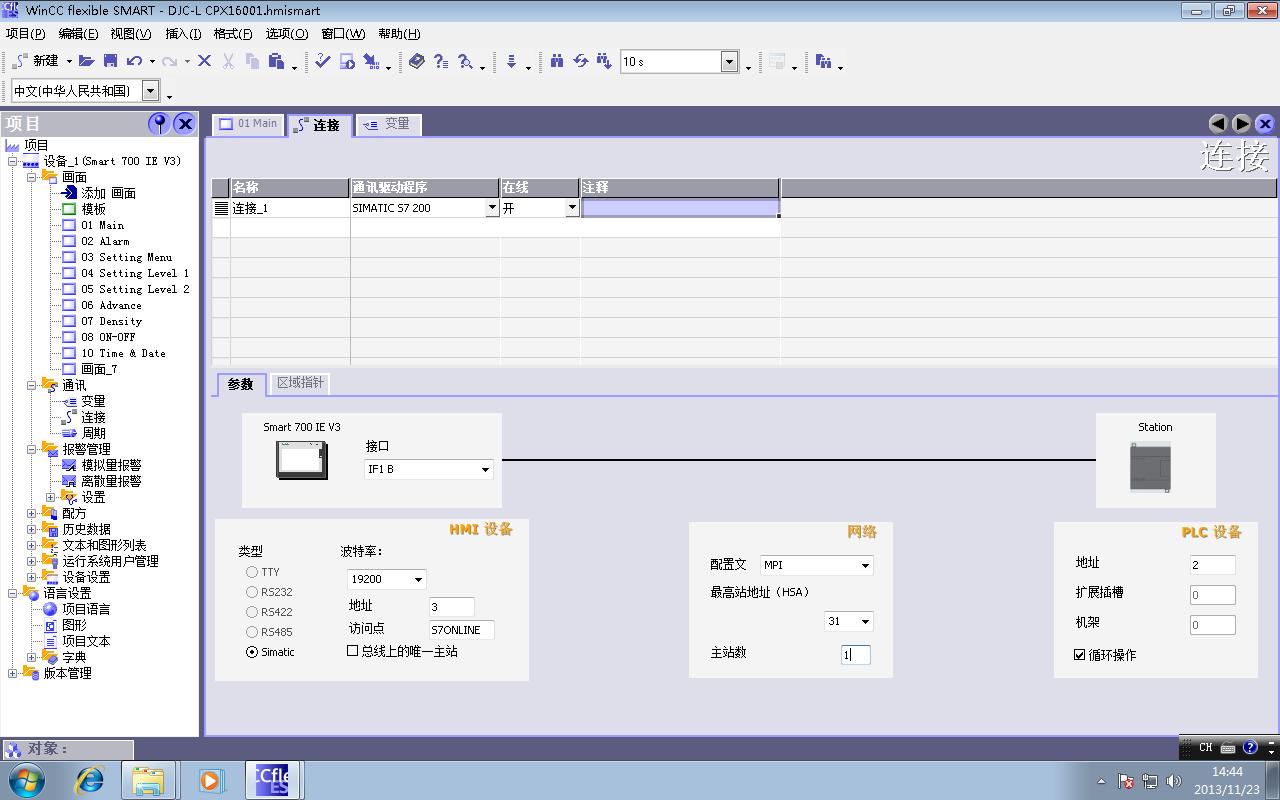The image size is (1280, 800).
Task: Start runtime simulation icon
Action: click(x=347, y=61)
